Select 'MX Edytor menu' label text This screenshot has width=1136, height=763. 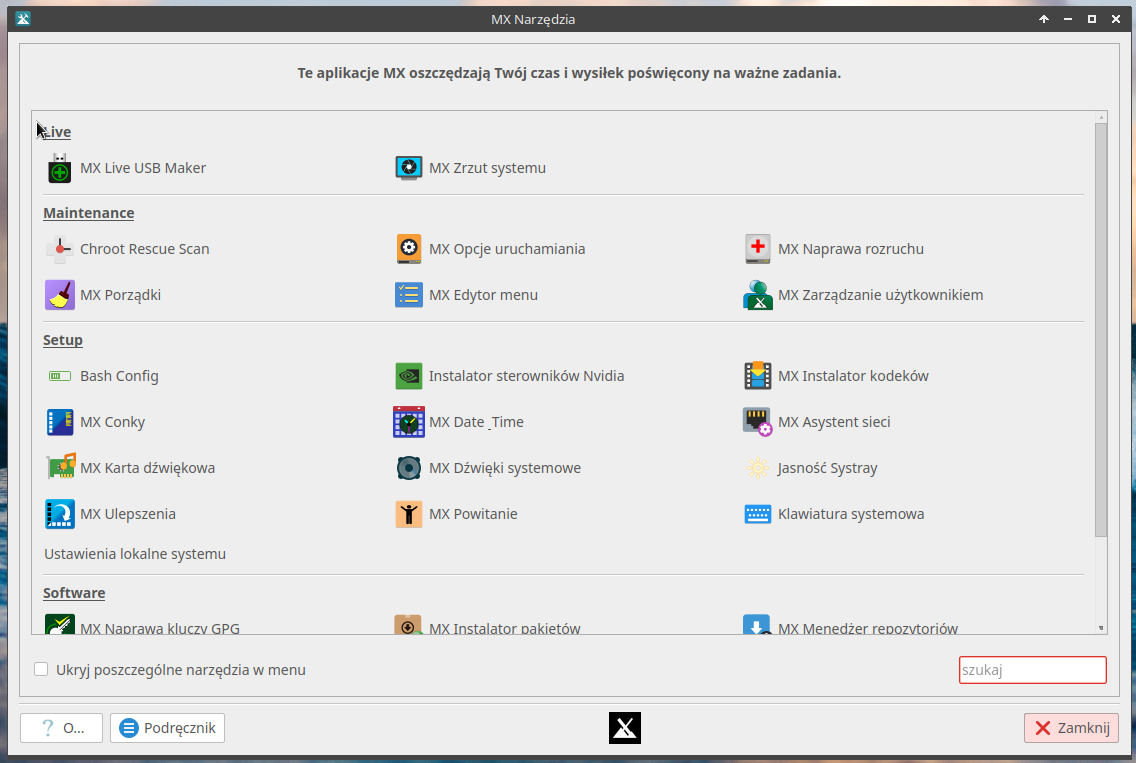pyautogui.click(x=483, y=295)
